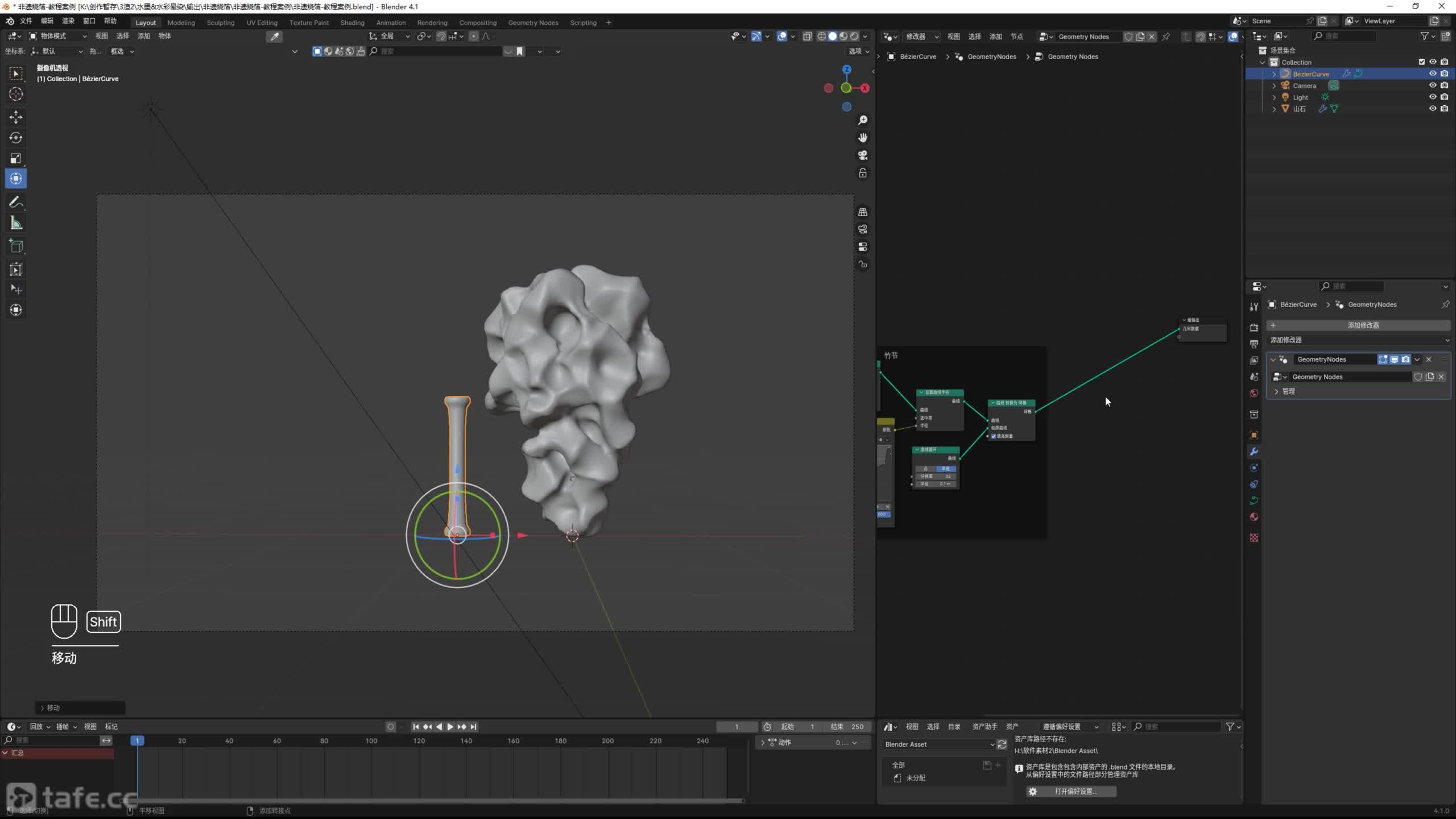Toggle Light visibility in the outliner

(x=1432, y=97)
